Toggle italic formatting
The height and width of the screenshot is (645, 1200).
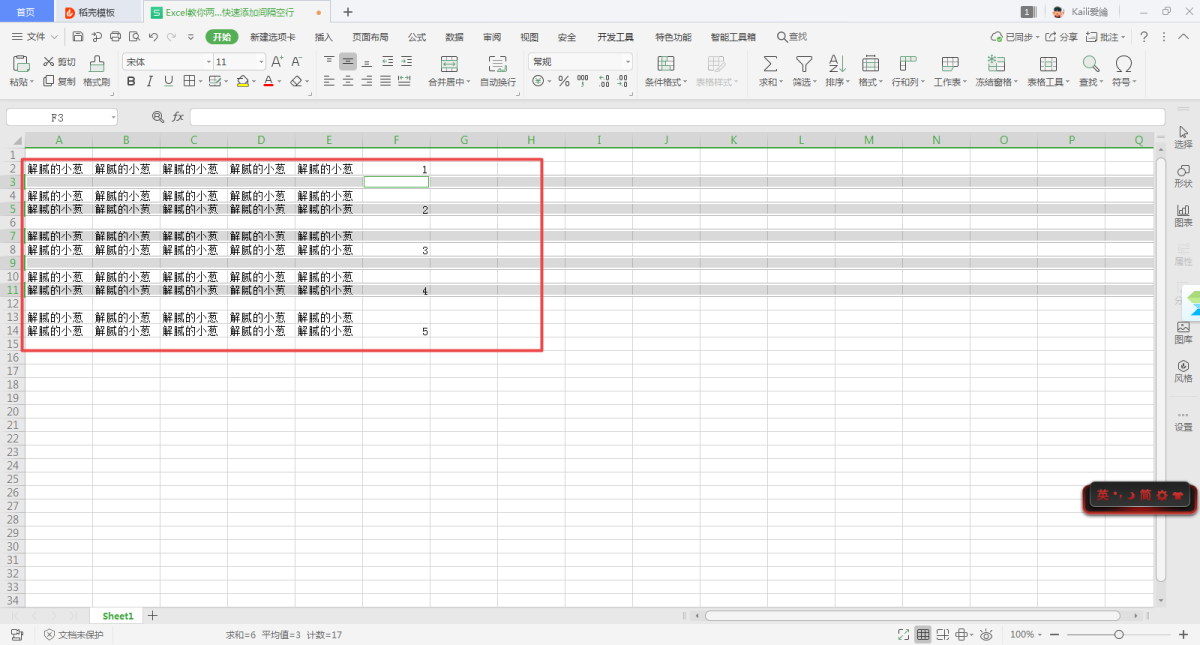[x=150, y=82]
